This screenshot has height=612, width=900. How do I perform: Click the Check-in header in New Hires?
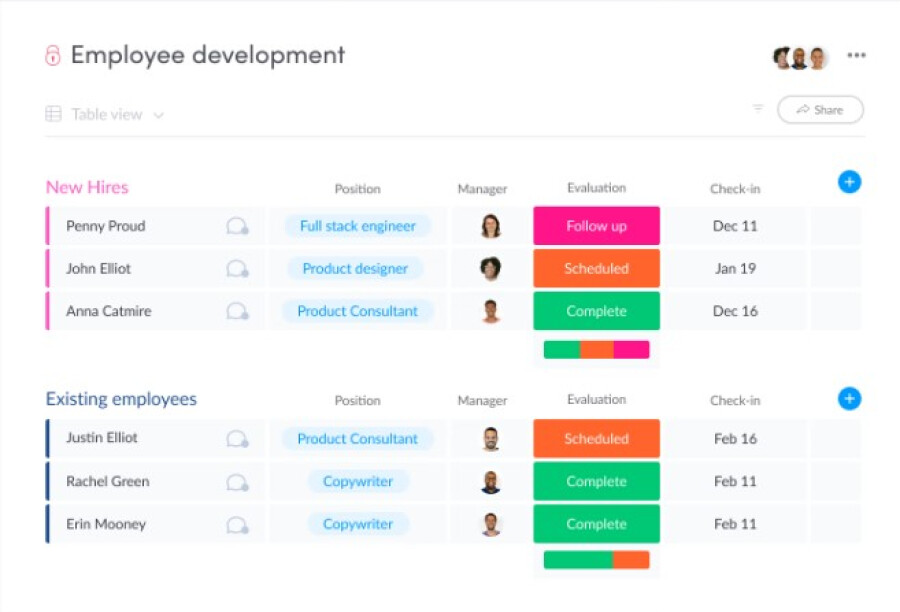coord(735,189)
